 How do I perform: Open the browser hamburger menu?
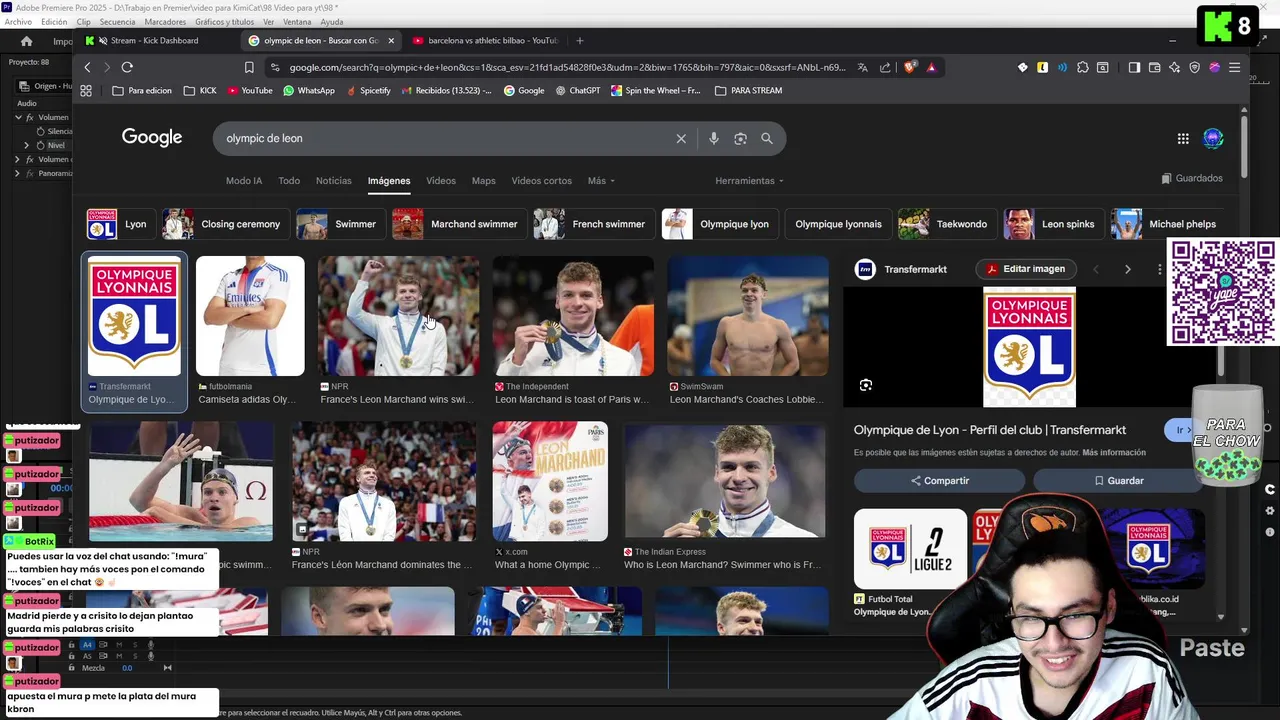tap(1234, 67)
